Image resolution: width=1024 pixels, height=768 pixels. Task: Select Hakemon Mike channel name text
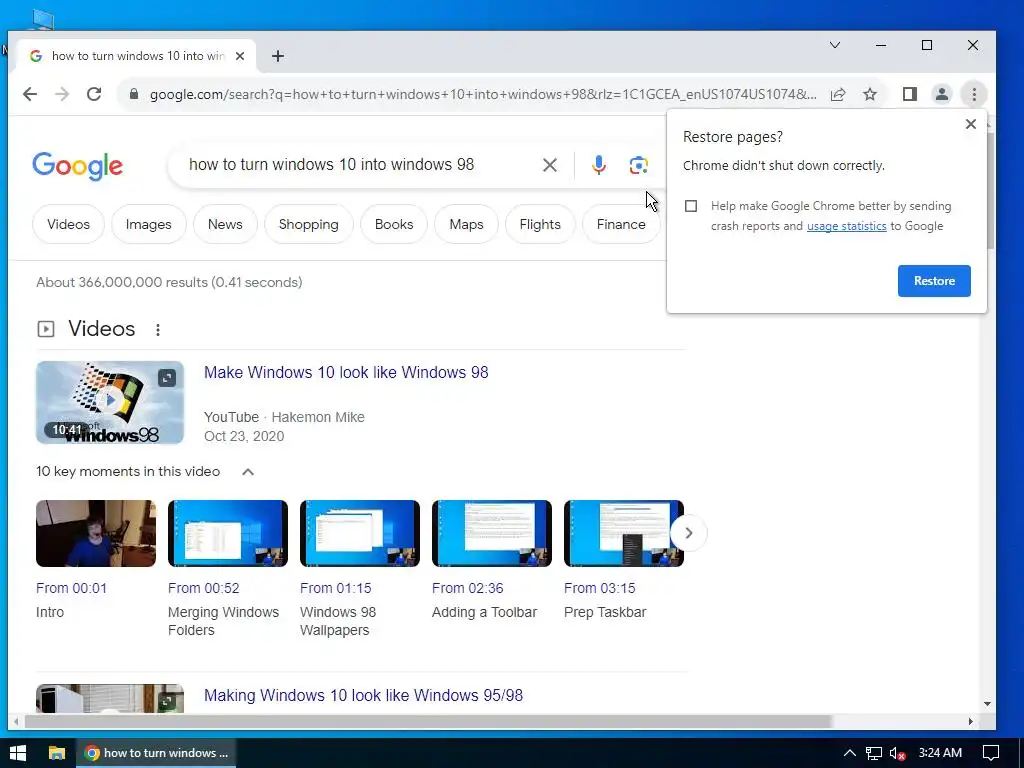click(x=318, y=417)
